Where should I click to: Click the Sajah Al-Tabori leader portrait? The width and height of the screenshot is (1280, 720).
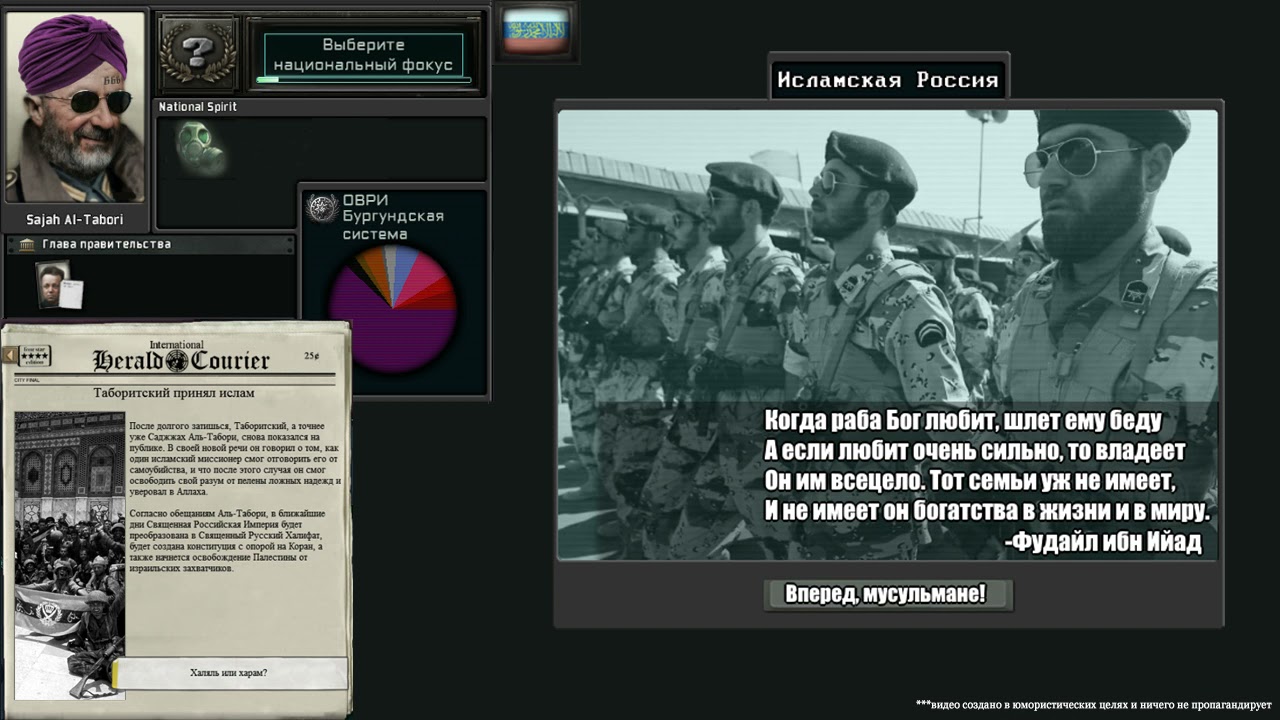click(x=76, y=107)
